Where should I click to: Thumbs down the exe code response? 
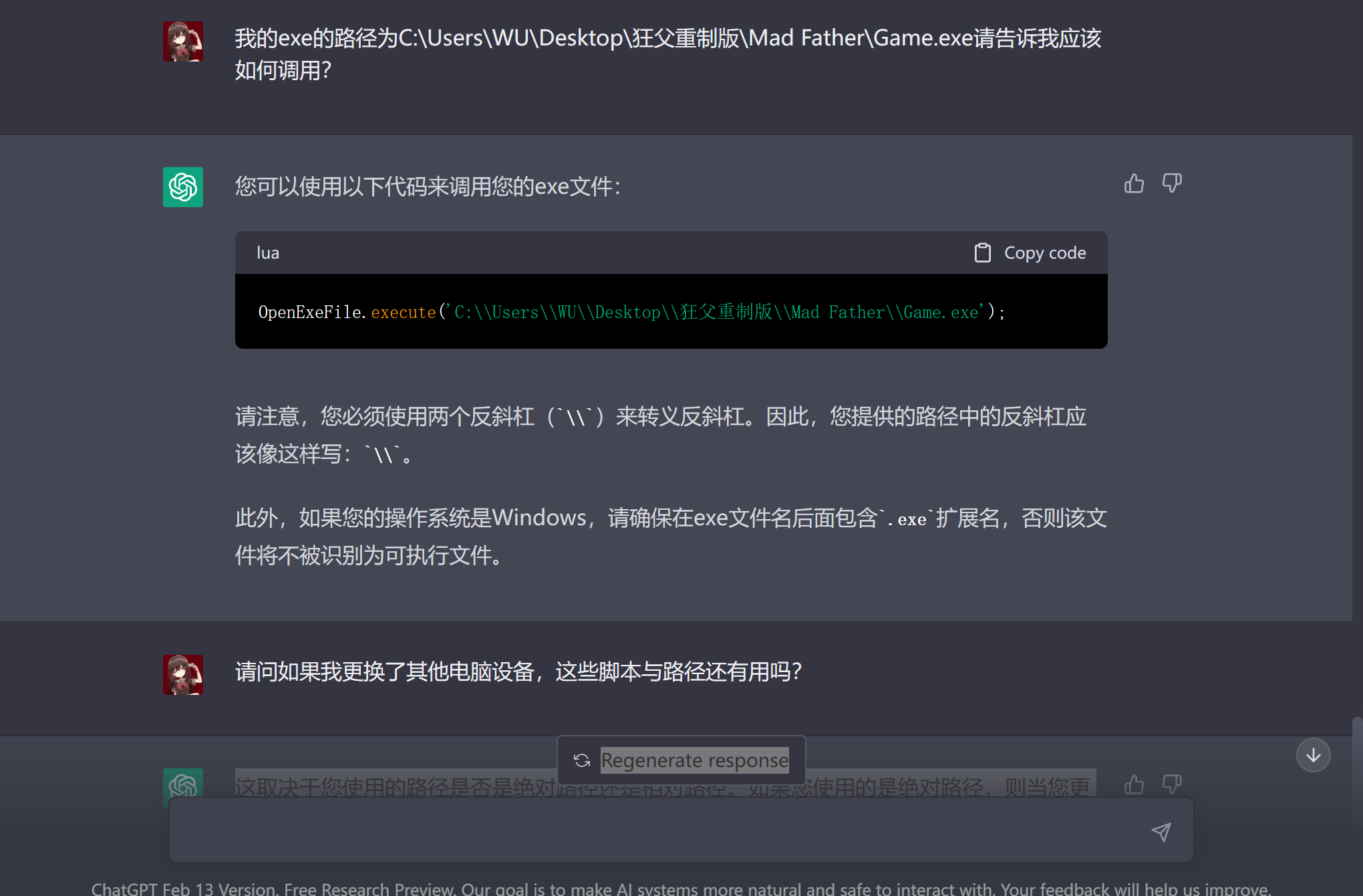tap(1172, 183)
